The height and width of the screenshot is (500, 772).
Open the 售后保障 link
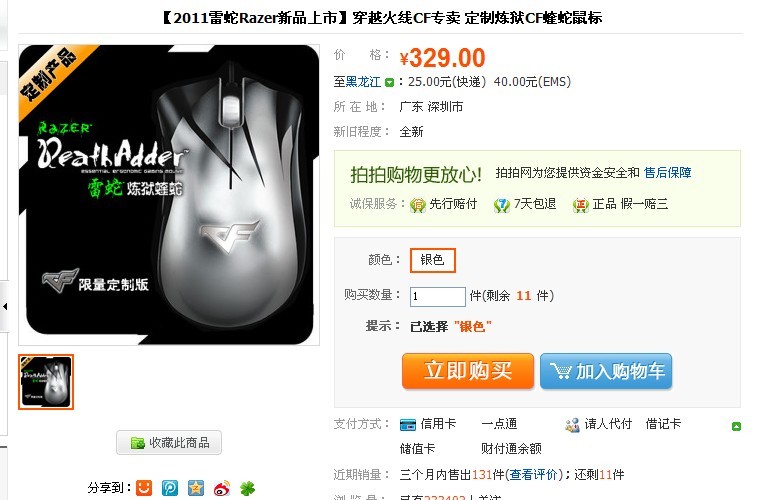click(x=668, y=173)
